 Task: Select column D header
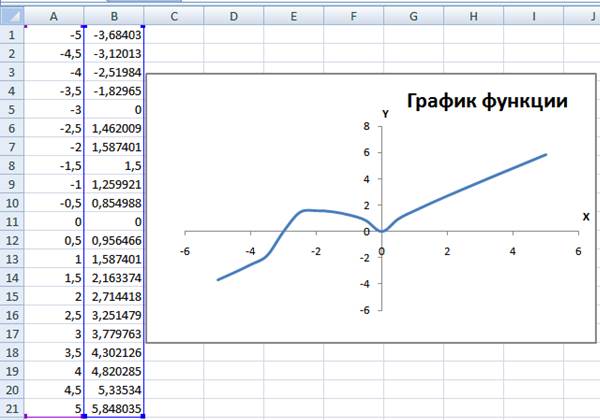[234, 16]
